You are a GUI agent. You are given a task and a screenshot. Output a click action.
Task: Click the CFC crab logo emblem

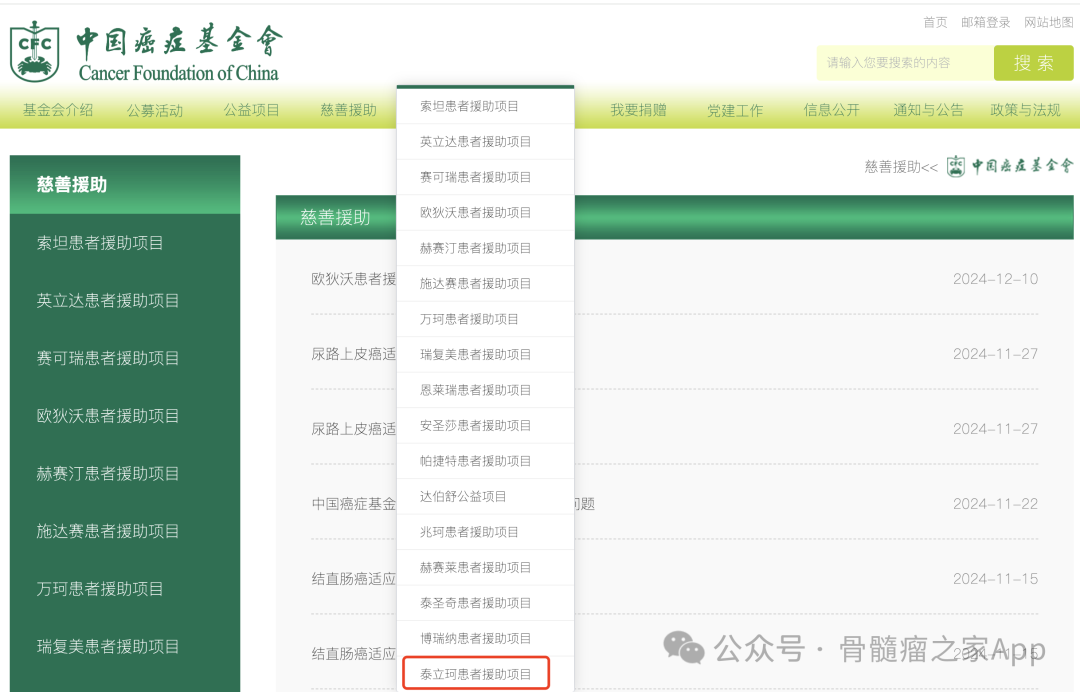(x=34, y=51)
